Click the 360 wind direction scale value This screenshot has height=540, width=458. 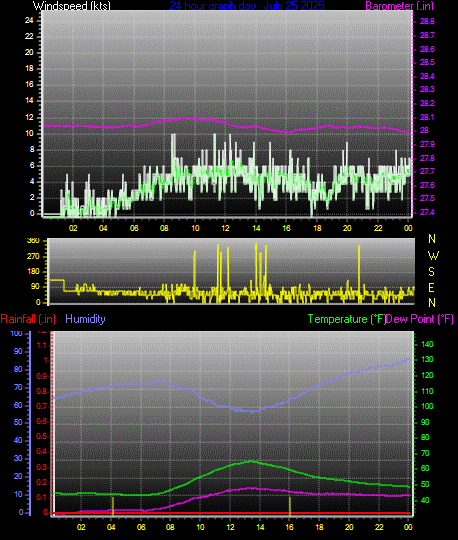(x=33, y=241)
